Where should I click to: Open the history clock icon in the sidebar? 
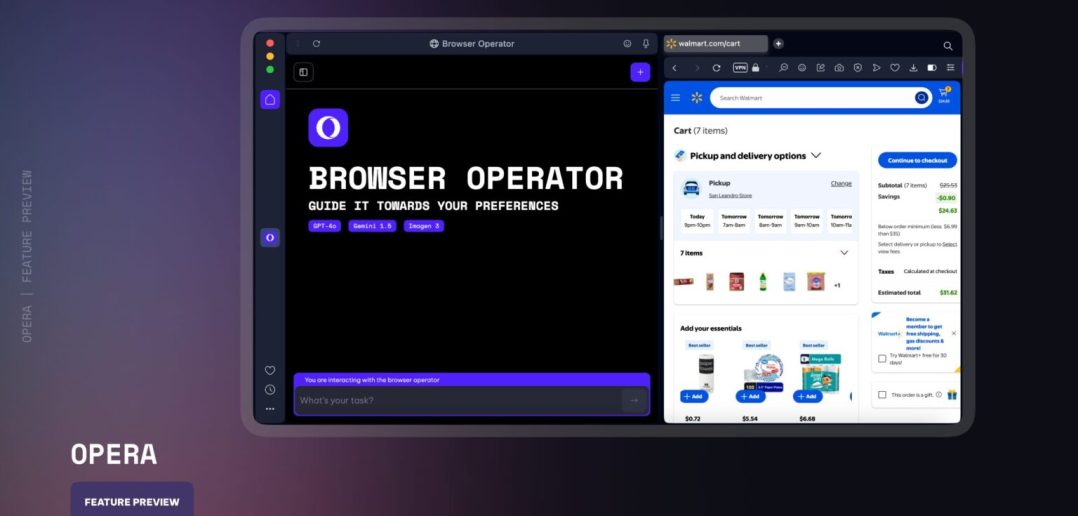point(270,390)
